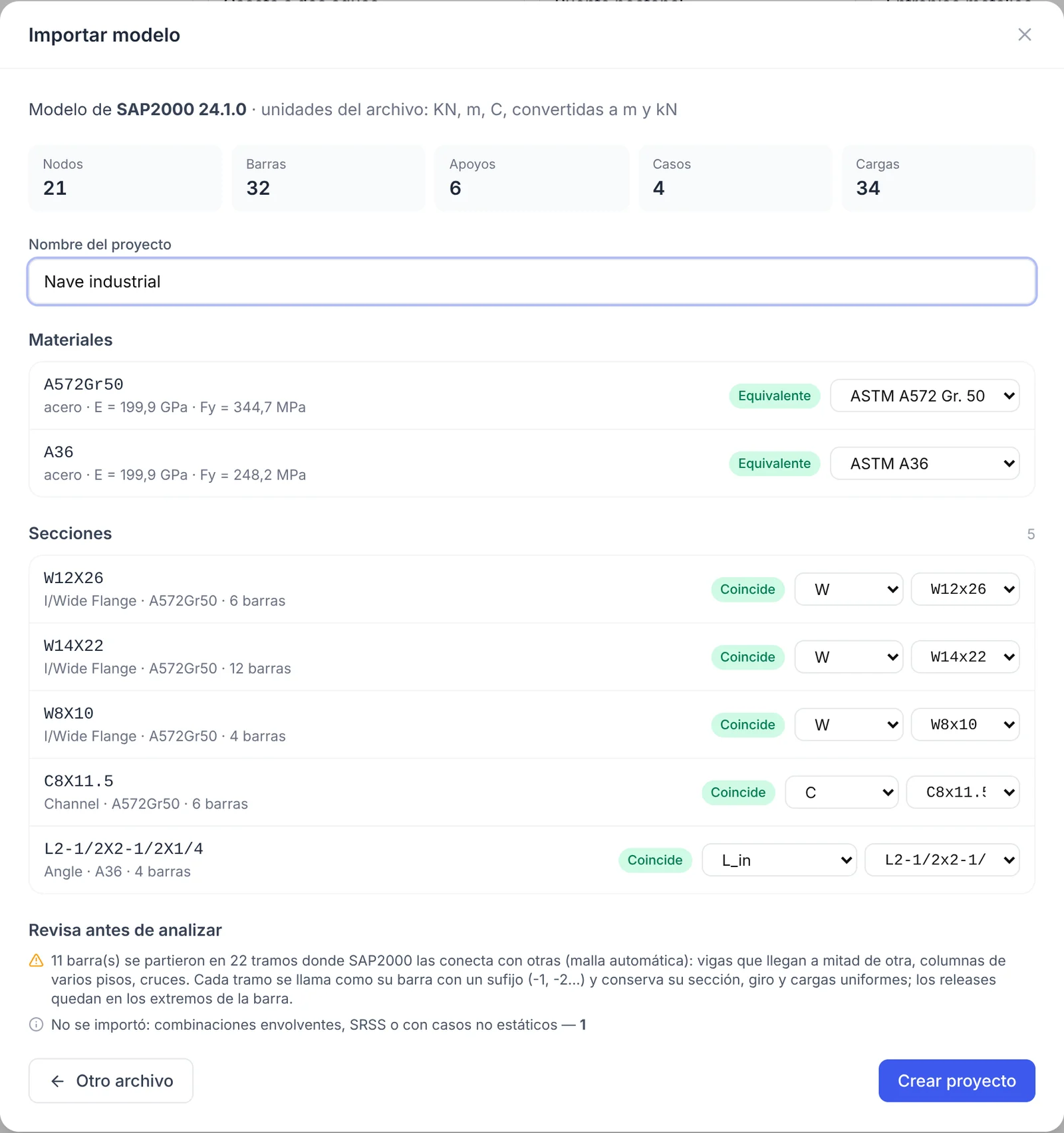Click the Coincide badge for W8X10
Image resolution: width=1064 pixels, height=1133 pixels.
pos(747,725)
